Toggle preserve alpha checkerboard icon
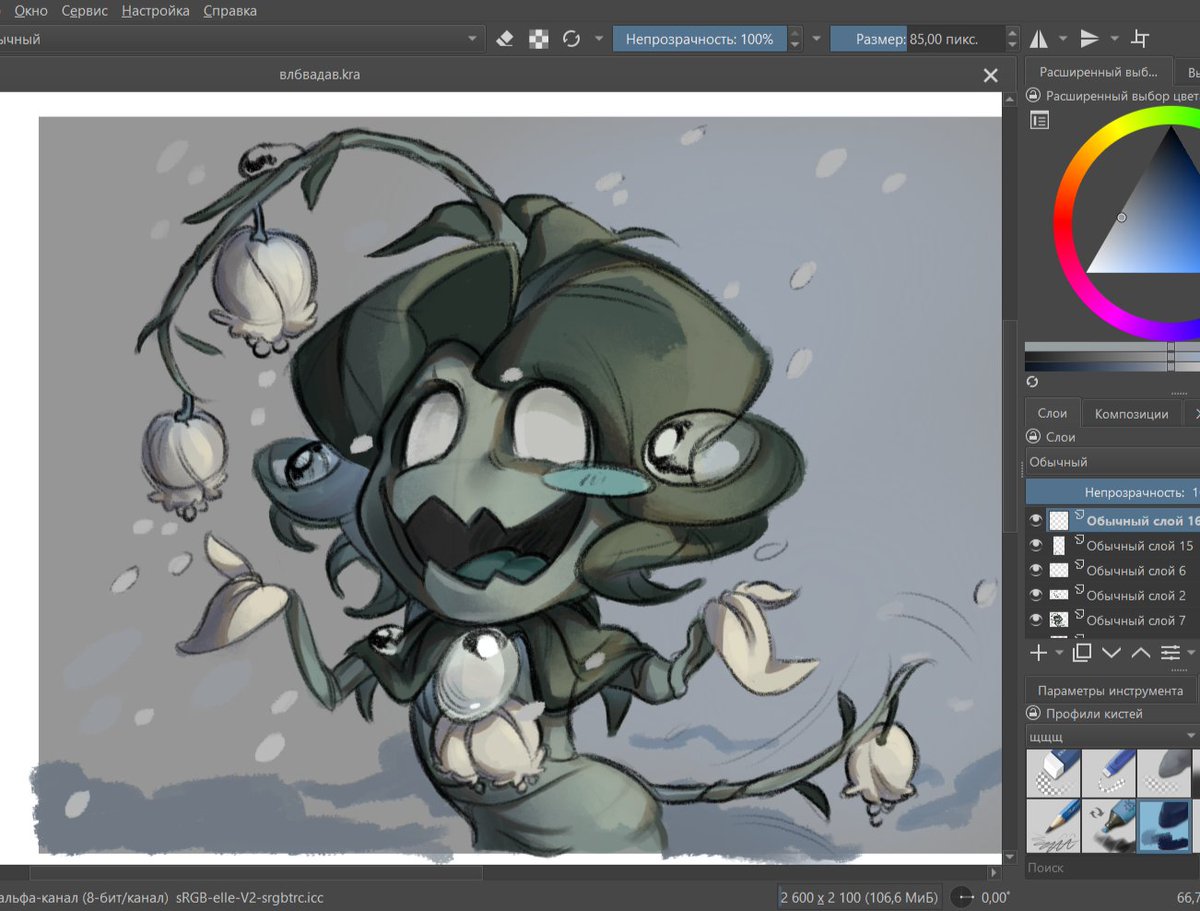 (537, 37)
